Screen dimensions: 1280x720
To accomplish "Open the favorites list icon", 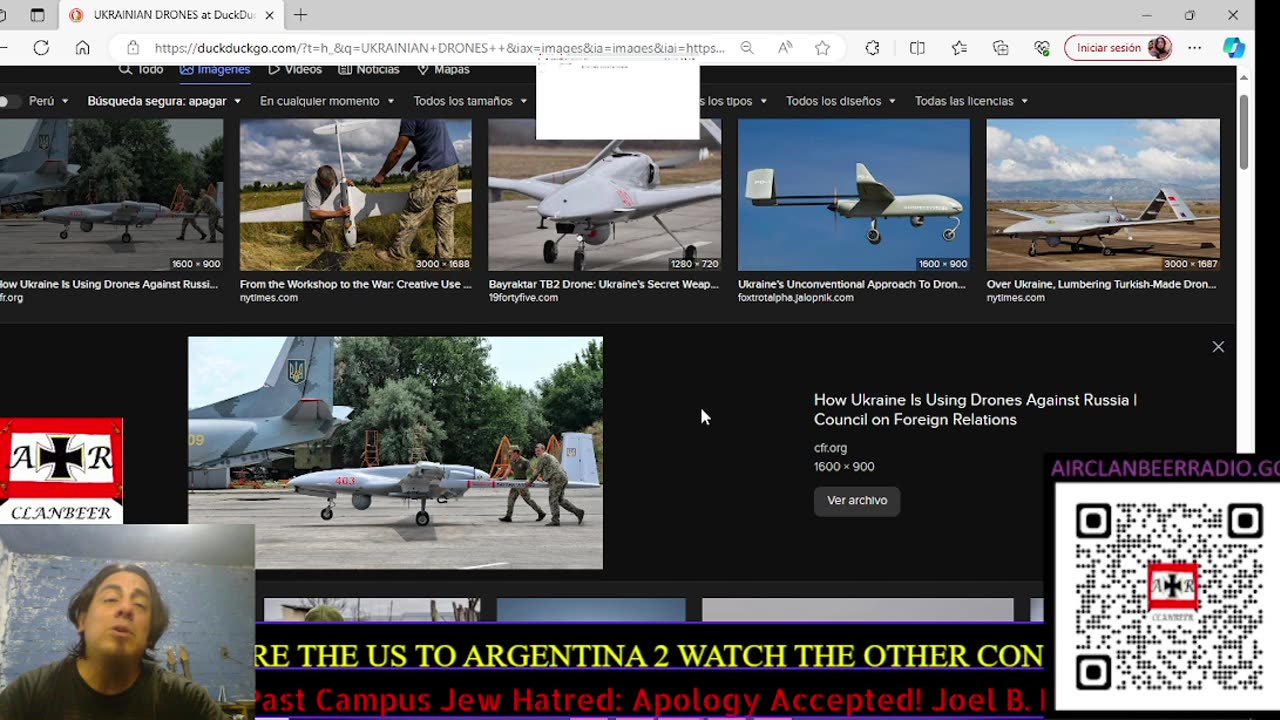I will point(959,48).
